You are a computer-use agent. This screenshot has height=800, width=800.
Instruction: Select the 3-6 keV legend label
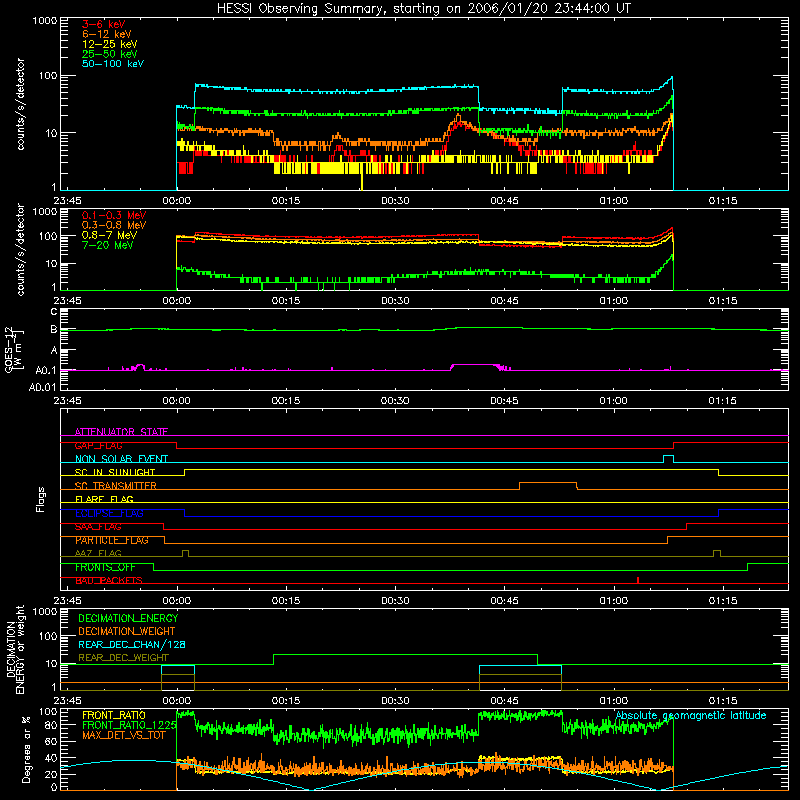click(103, 24)
